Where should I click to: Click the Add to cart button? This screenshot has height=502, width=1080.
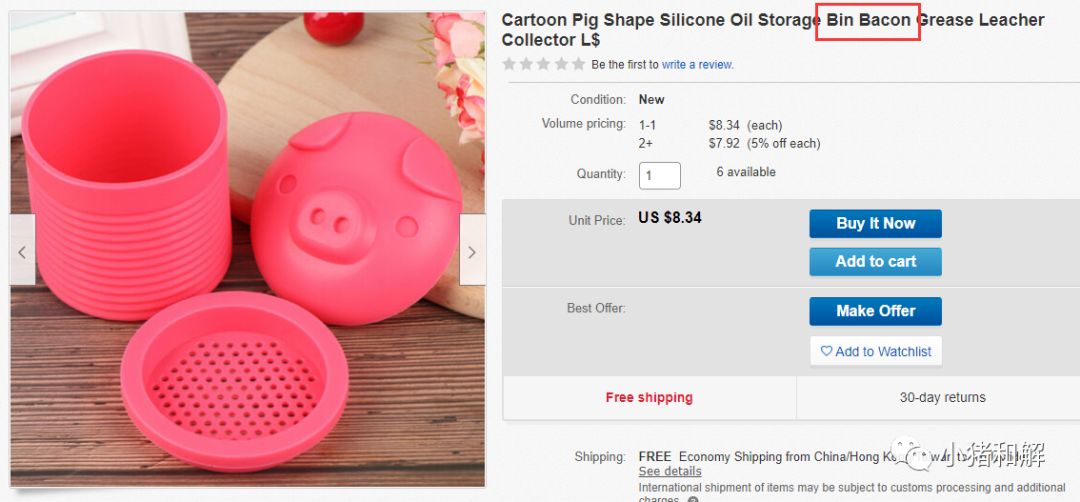875,262
